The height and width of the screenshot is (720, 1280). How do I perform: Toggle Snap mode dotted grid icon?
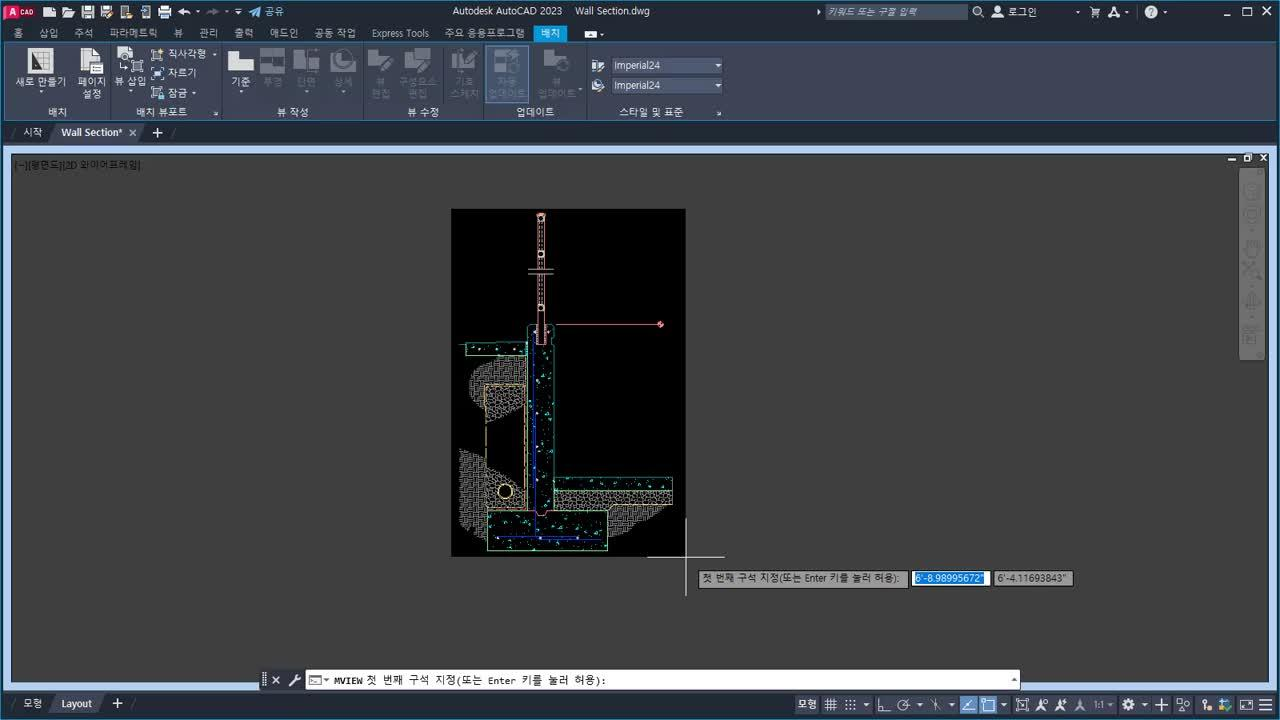pos(851,704)
